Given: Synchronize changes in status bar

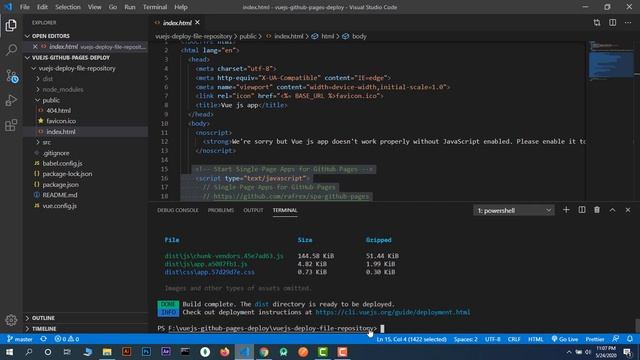Looking at the screenshot, I should pyautogui.click(x=43, y=339).
